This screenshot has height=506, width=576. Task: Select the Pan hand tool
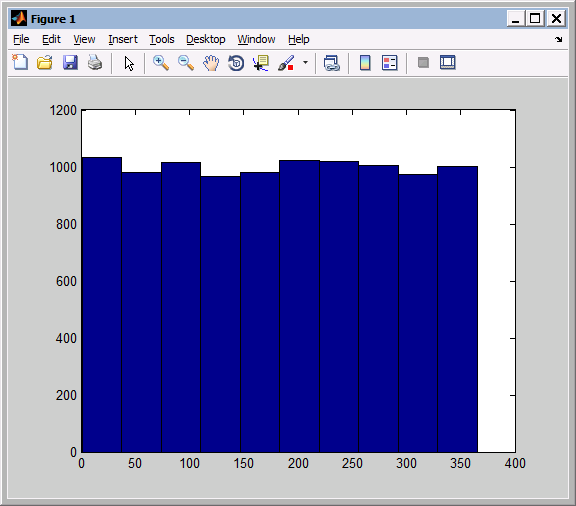(x=211, y=63)
